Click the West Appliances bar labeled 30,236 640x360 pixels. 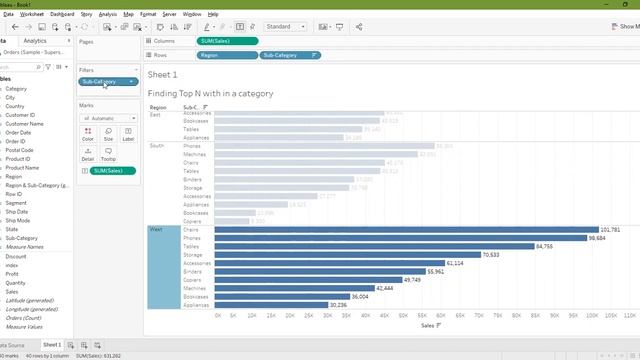coord(271,305)
